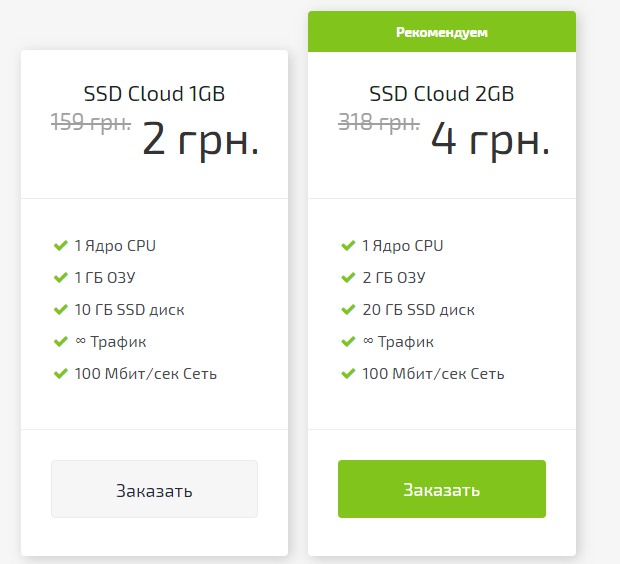Screen dimensions: 620x564
Task: Click the 2 грн. discounted price
Action: click(x=200, y=139)
